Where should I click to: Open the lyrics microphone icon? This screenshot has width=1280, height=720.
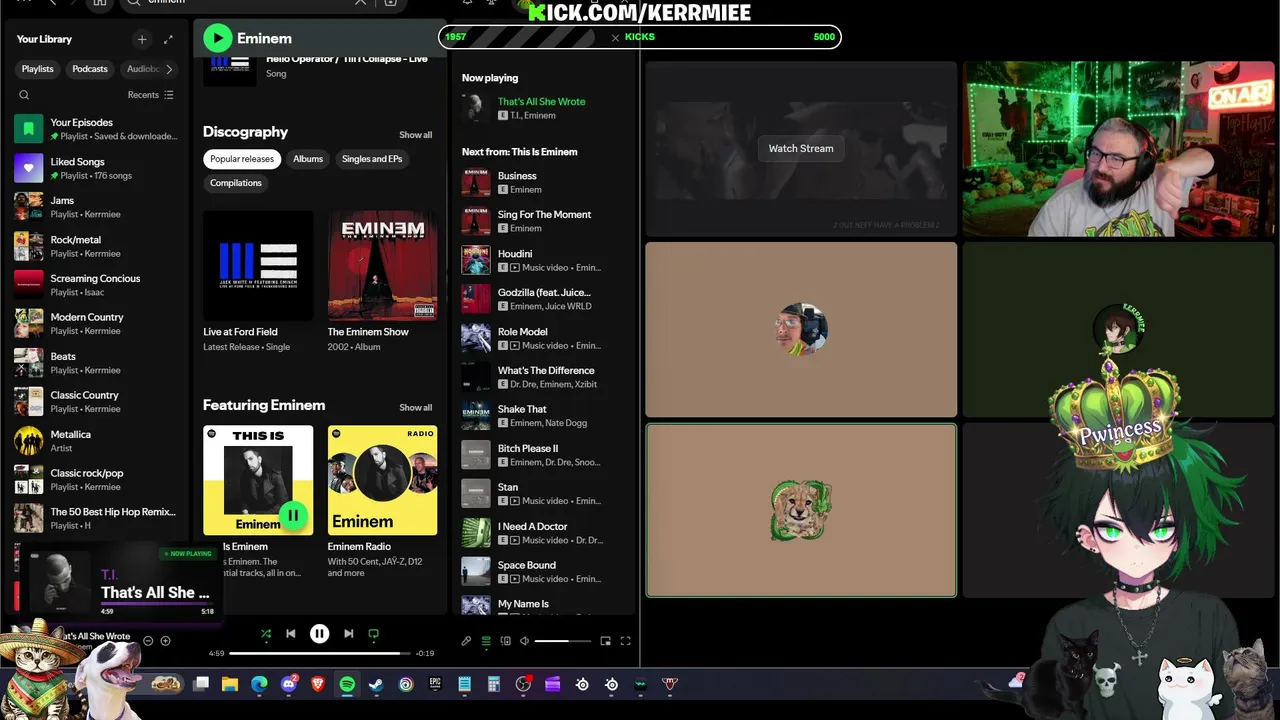466,641
